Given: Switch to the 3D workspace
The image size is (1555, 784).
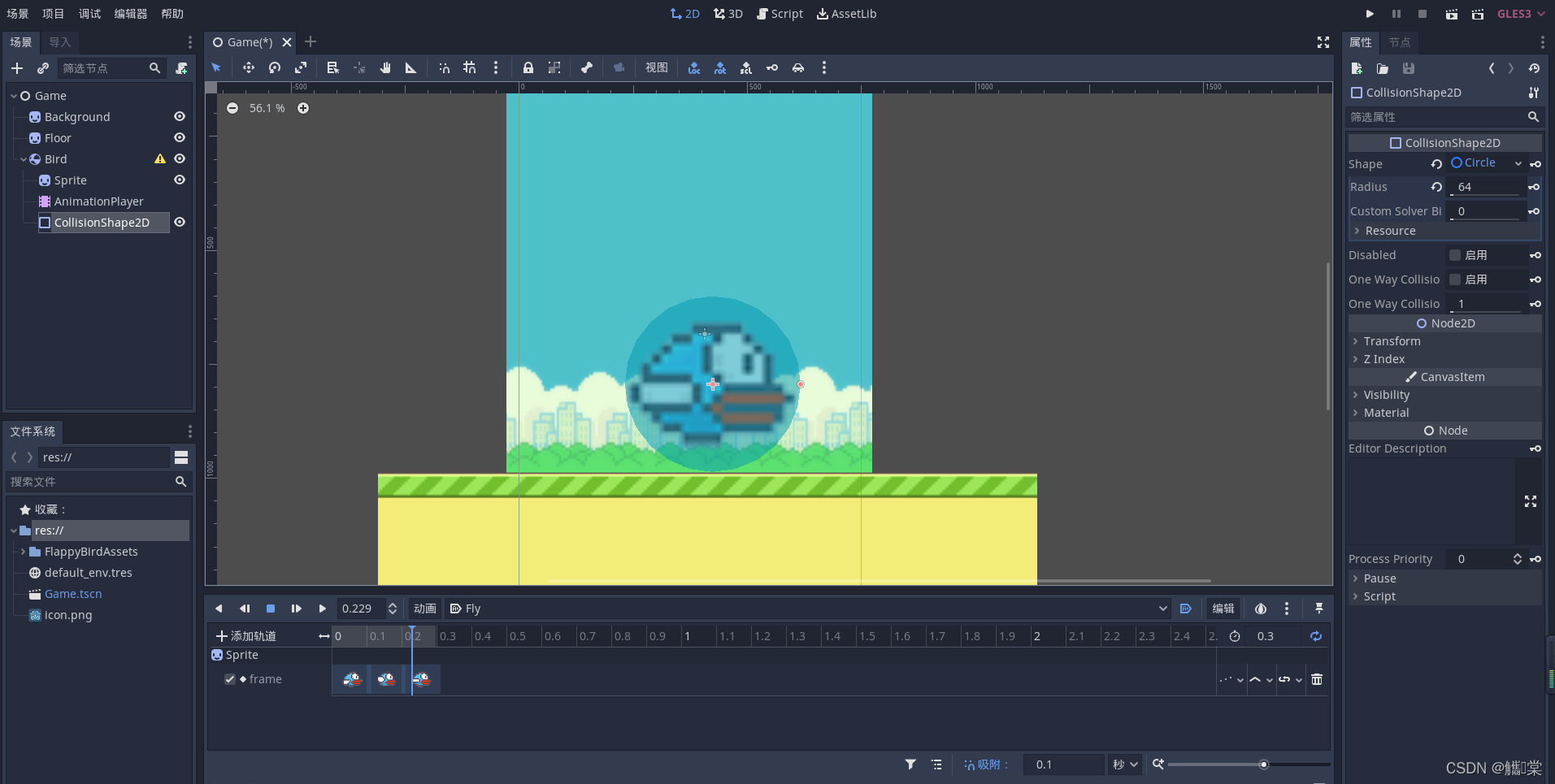Looking at the screenshot, I should [x=728, y=14].
